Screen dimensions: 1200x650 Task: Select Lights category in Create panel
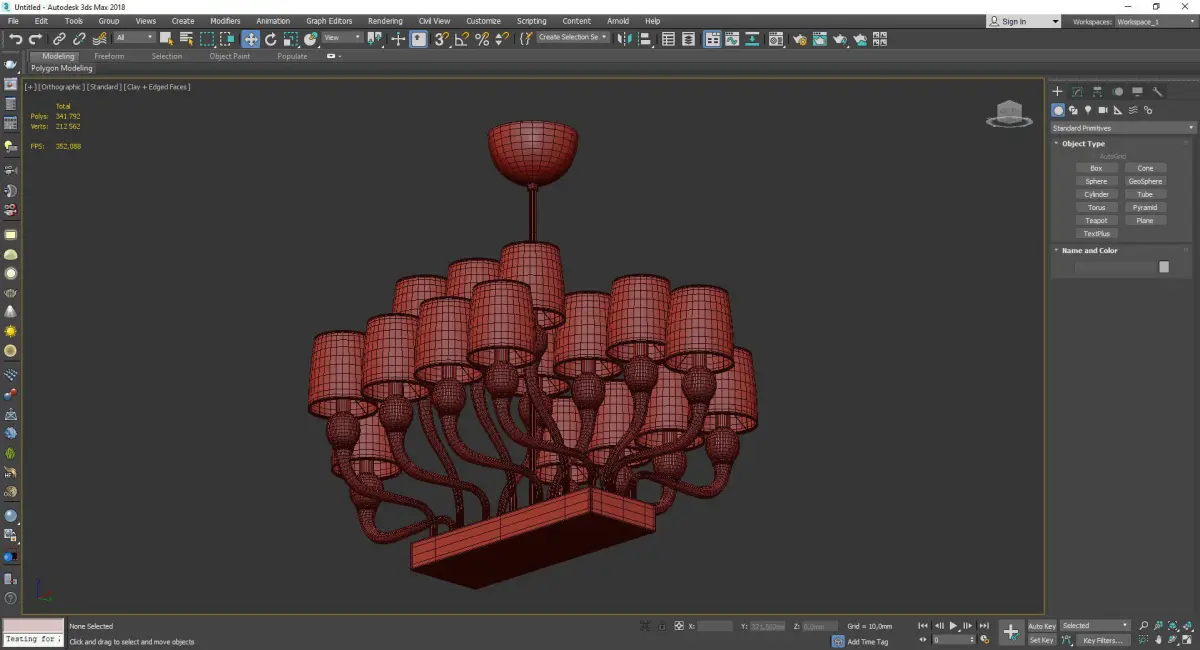[x=1088, y=110]
